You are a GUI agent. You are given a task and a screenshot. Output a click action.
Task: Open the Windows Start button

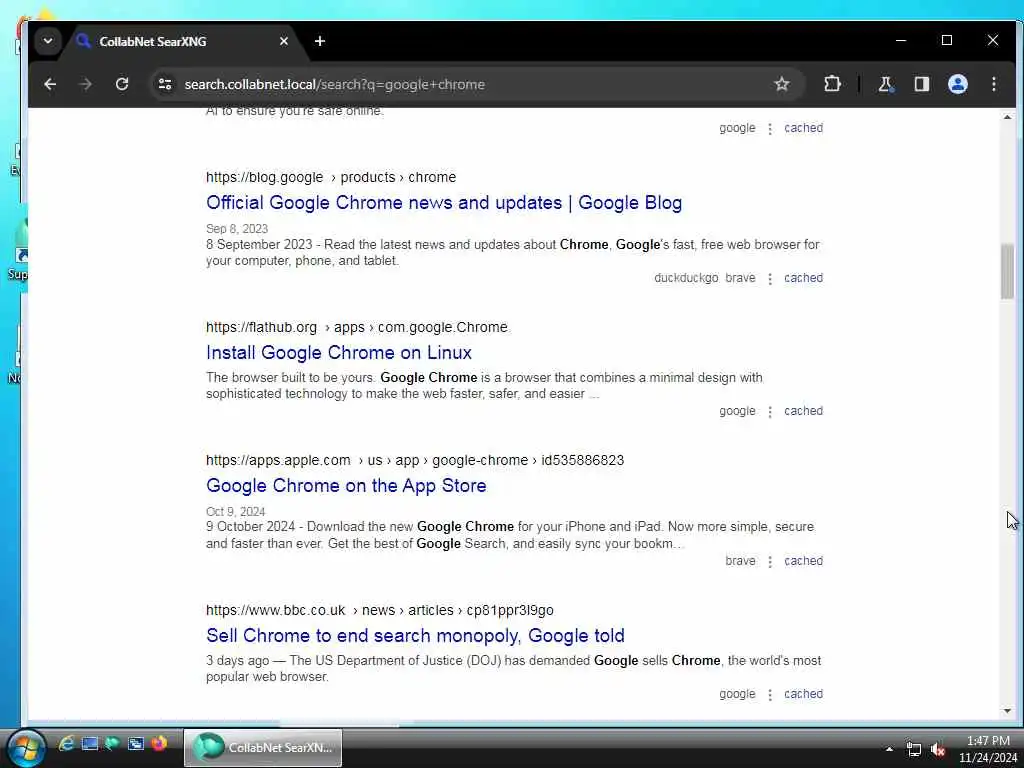click(26, 747)
